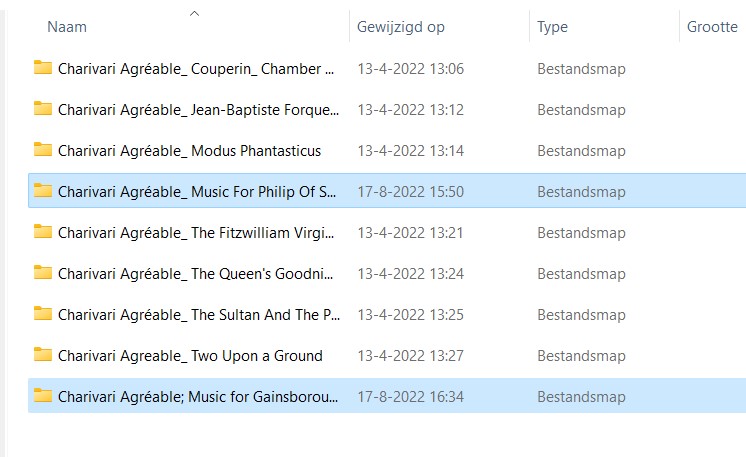Sort by the Gewijzigd op column
746x457 pixels.
click(401, 27)
